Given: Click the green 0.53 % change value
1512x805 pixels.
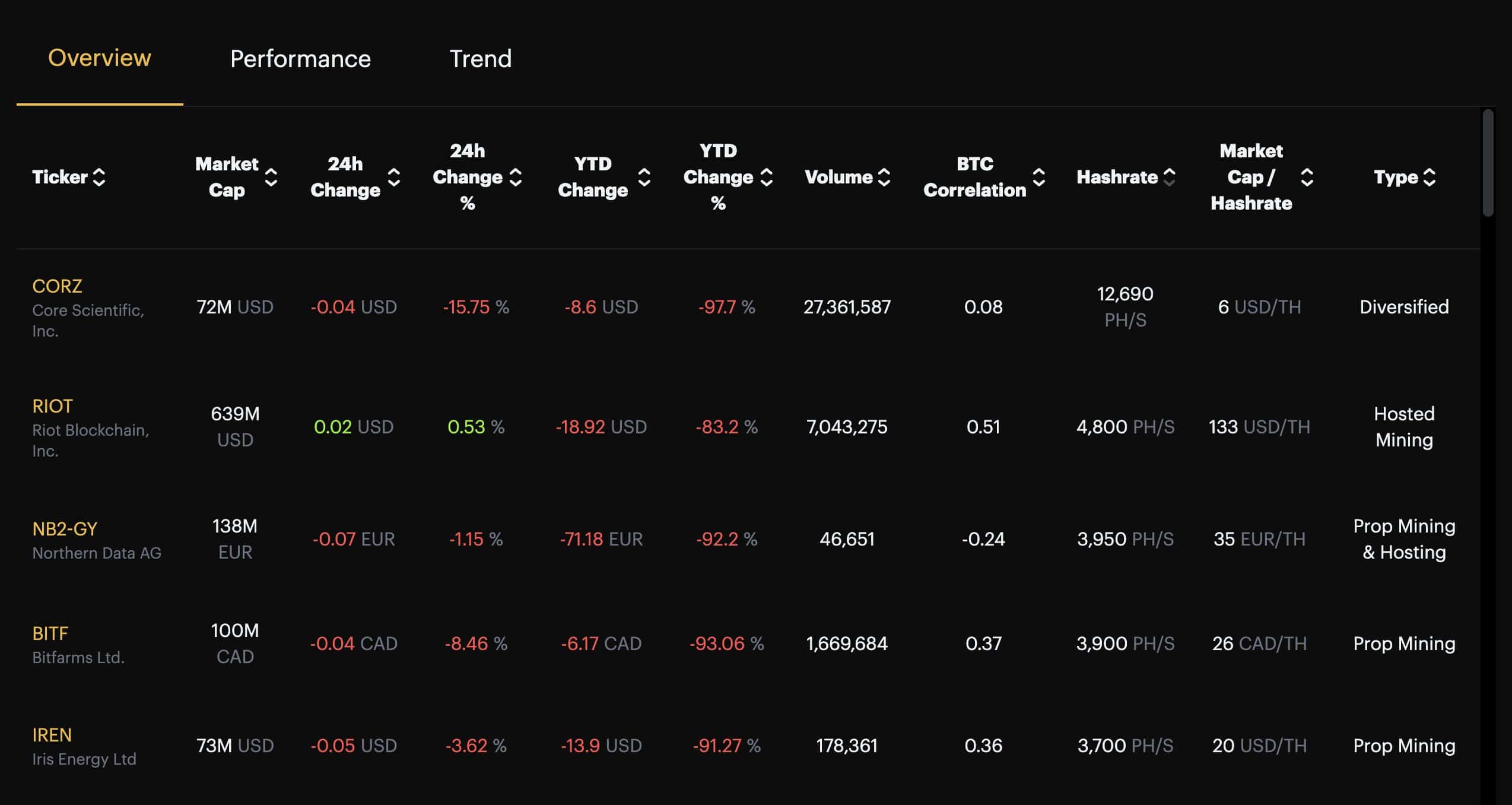Looking at the screenshot, I should pyautogui.click(x=476, y=427).
